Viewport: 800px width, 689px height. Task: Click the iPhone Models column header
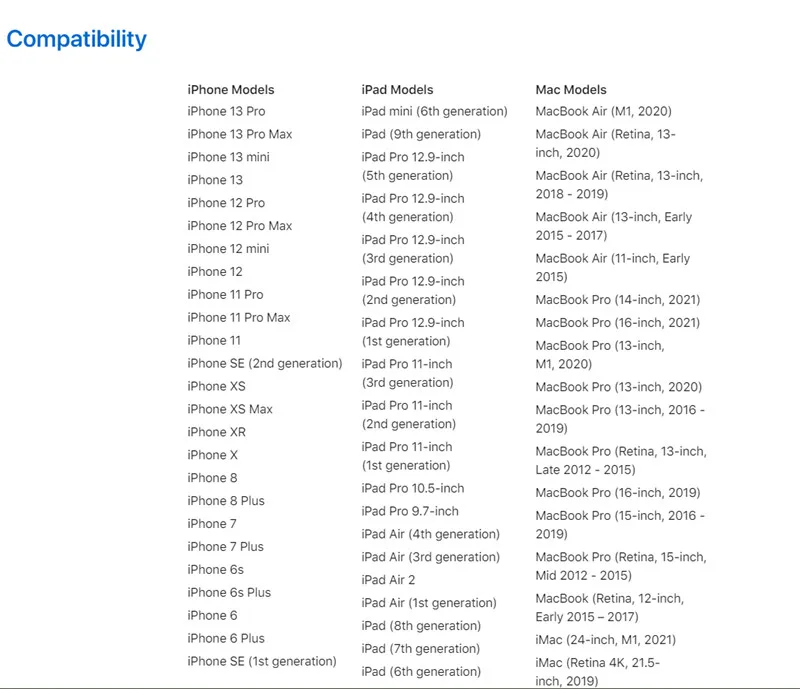click(231, 90)
